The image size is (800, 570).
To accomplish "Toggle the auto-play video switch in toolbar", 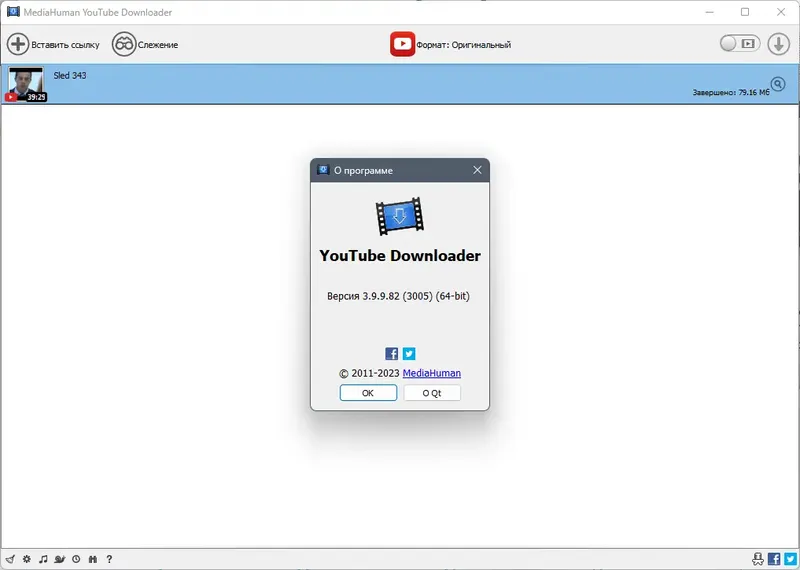I will pyautogui.click(x=740, y=44).
